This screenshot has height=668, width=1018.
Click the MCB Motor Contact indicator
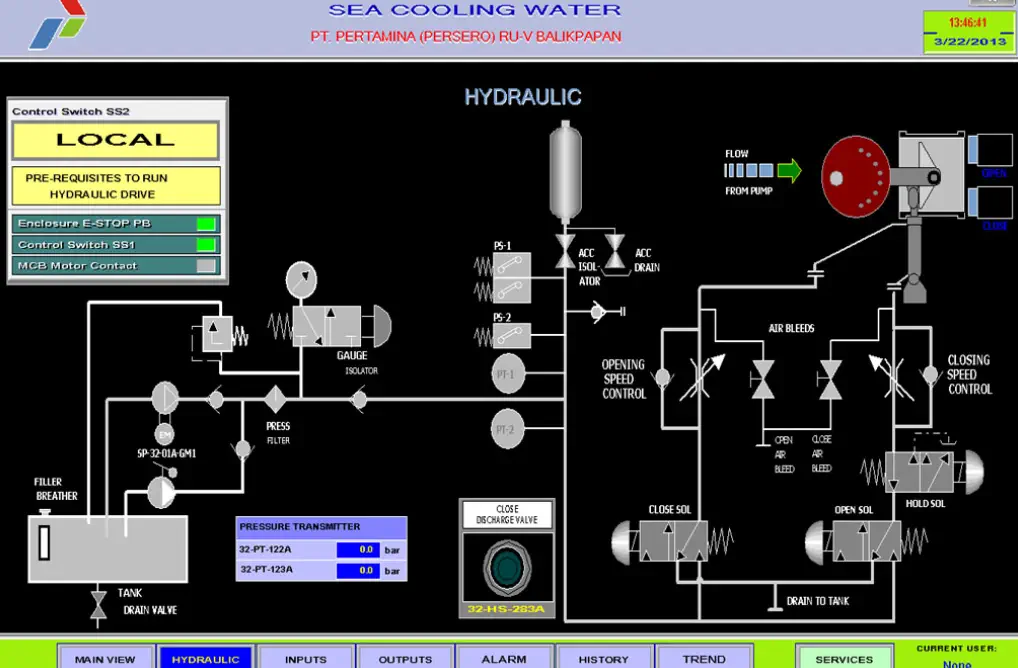(x=206, y=266)
